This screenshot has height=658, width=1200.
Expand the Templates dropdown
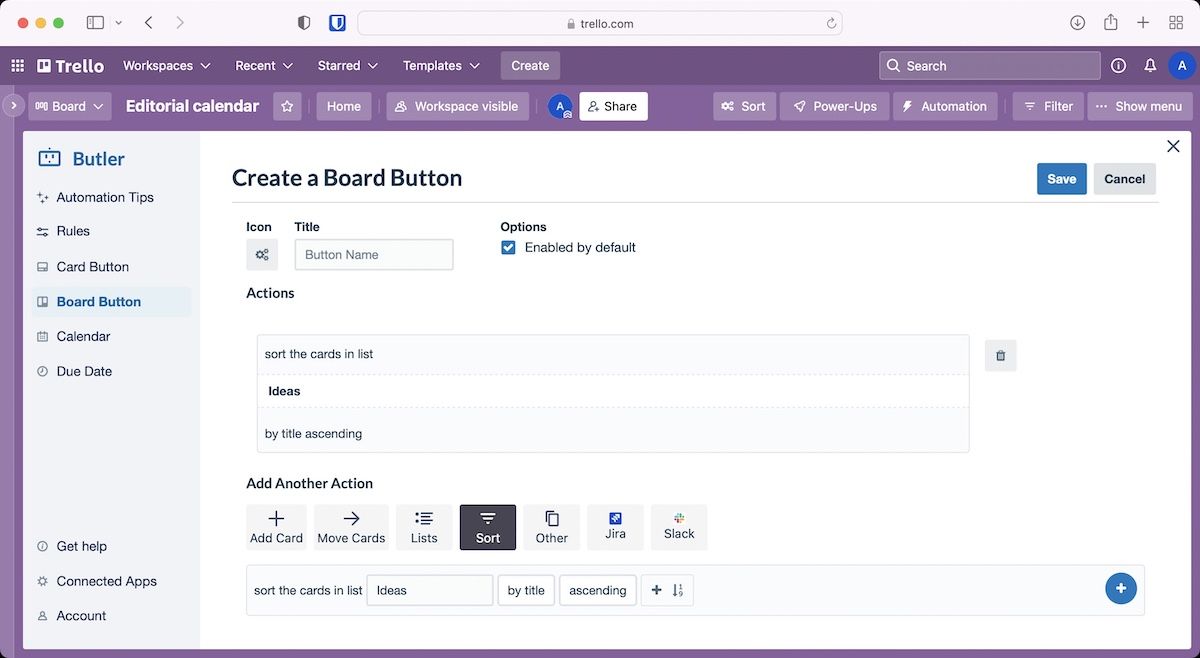tap(441, 66)
